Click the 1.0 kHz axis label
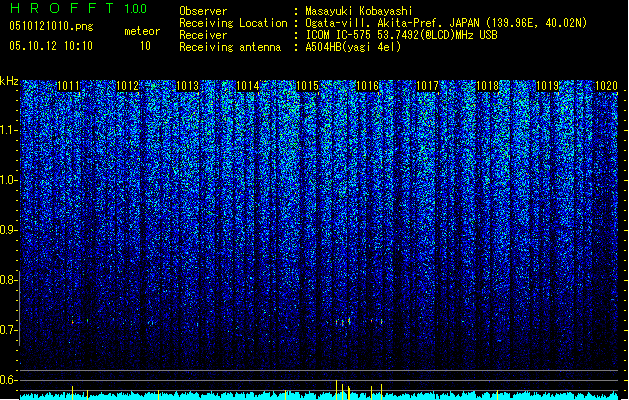This screenshot has width=629, height=400. tap(8, 180)
